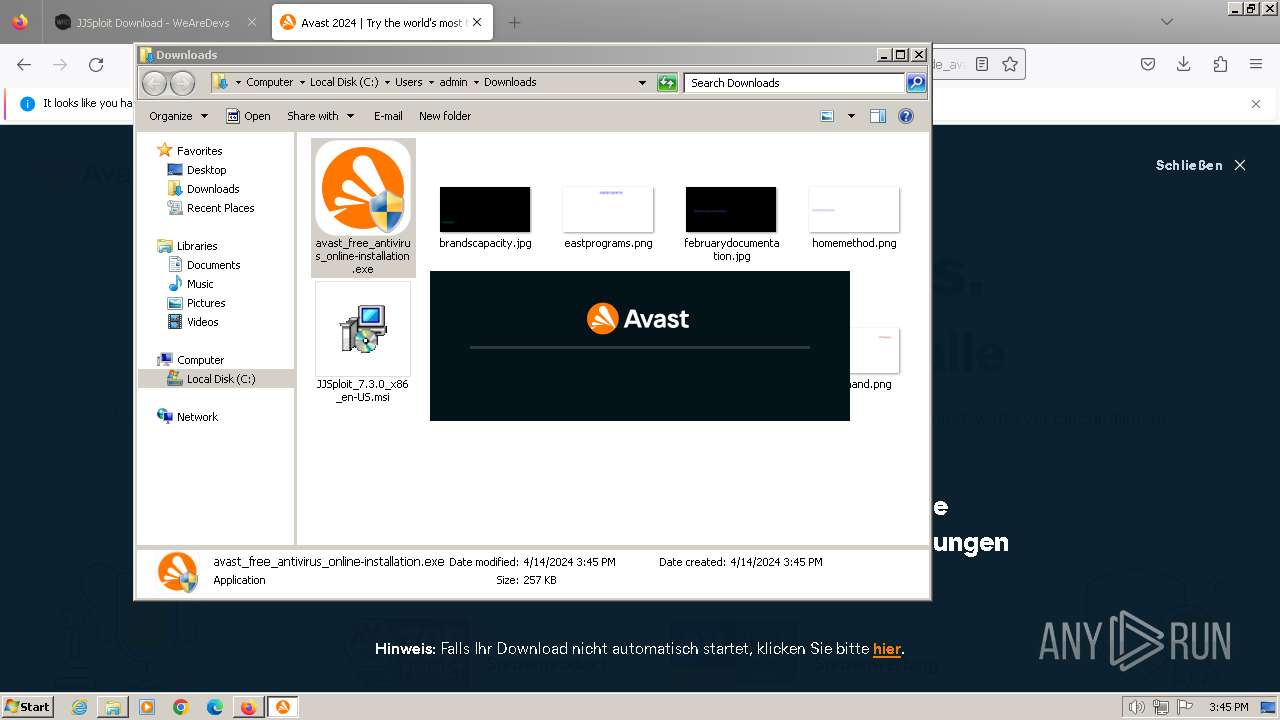Image resolution: width=1280 pixels, height=720 pixels.
Task: Select februarydocumentation.jpg thumbnail
Action: (x=731, y=209)
